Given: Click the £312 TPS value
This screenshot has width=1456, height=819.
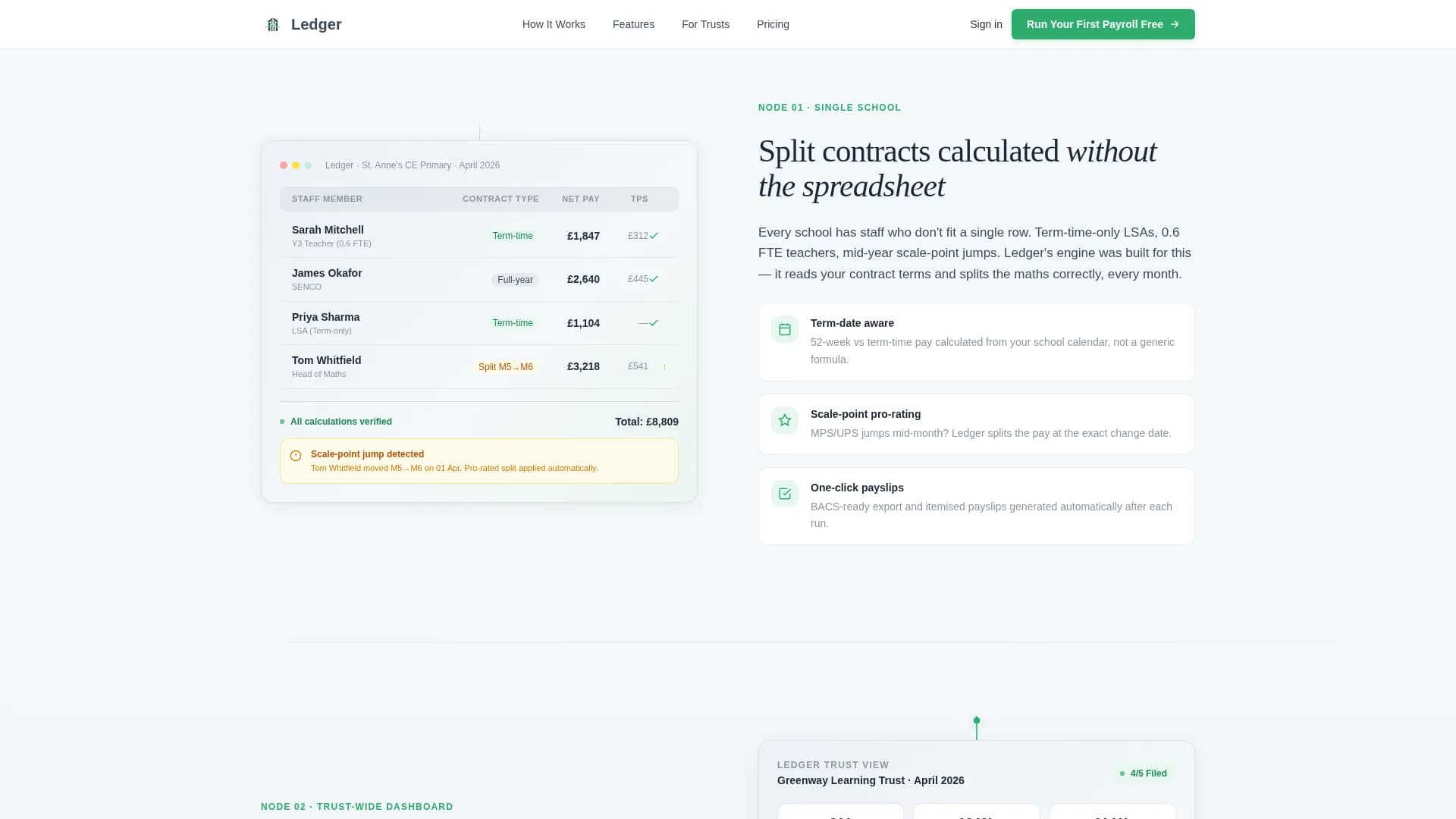Looking at the screenshot, I should (638, 236).
